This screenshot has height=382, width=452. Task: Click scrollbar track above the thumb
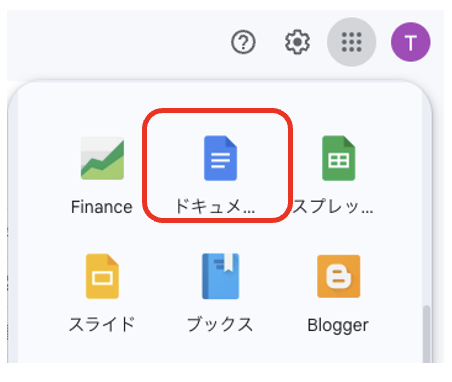point(426,200)
